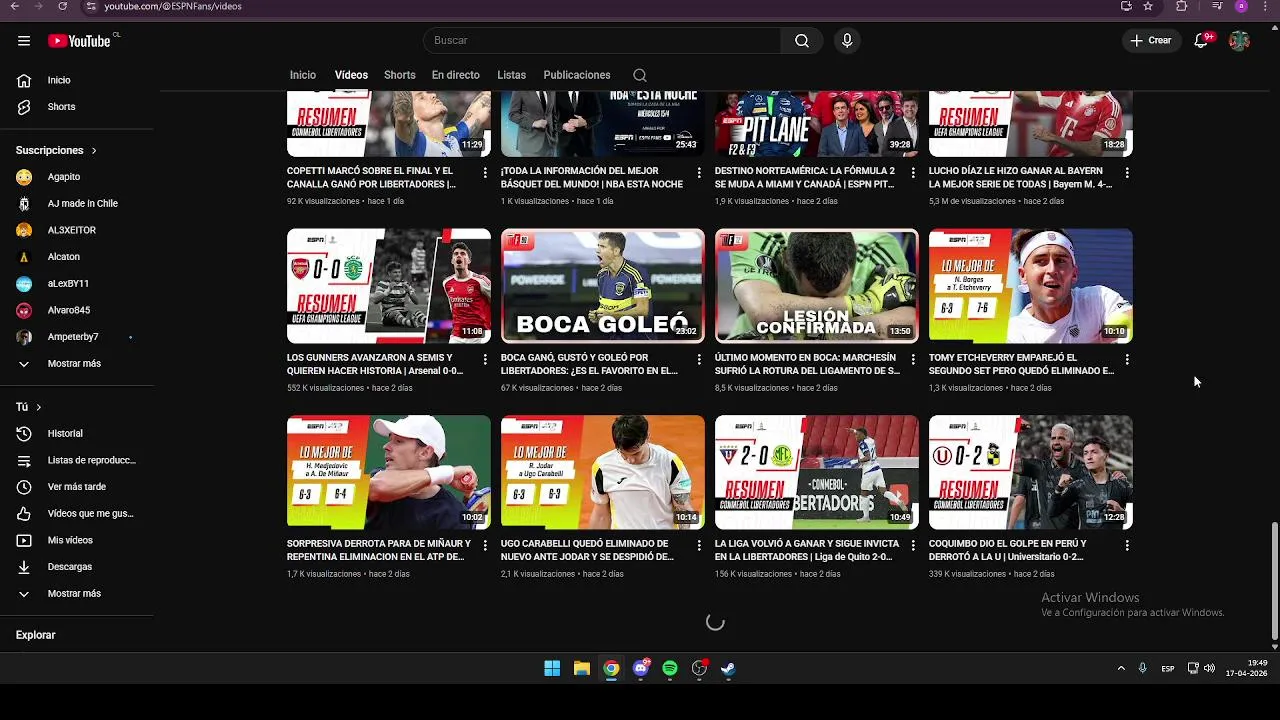This screenshot has width=1280, height=720.
Task: Open the account avatar menu
Action: click(1239, 41)
